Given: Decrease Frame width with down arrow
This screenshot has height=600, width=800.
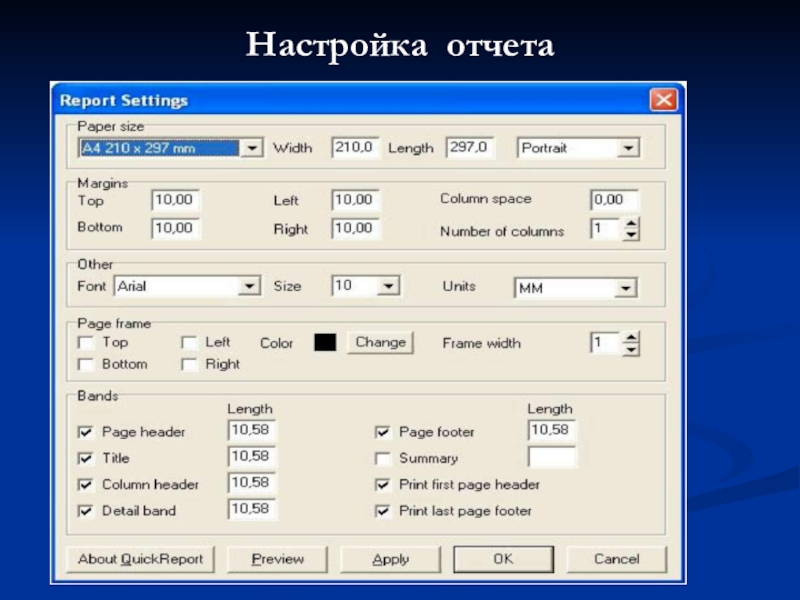Looking at the screenshot, I should 631,349.
